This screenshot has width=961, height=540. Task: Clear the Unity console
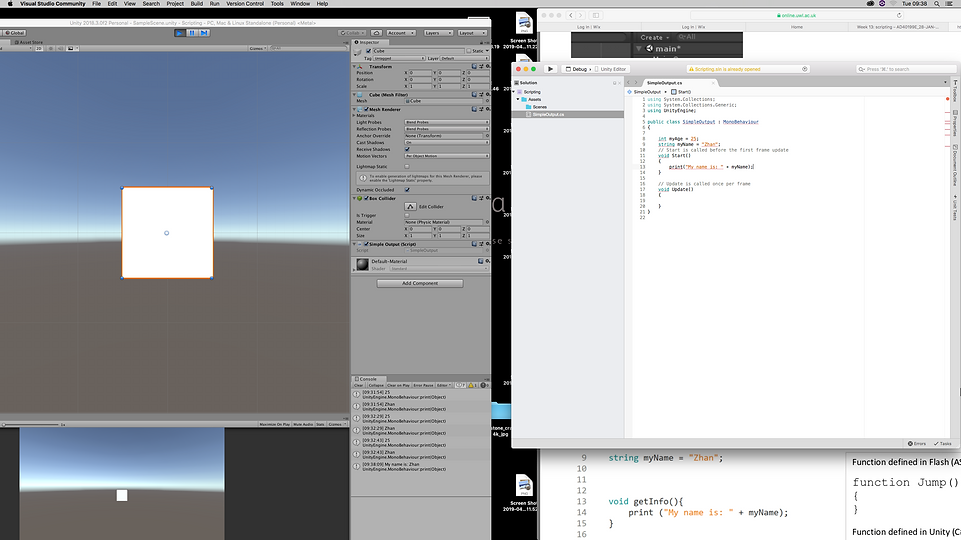pyautogui.click(x=359, y=386)
